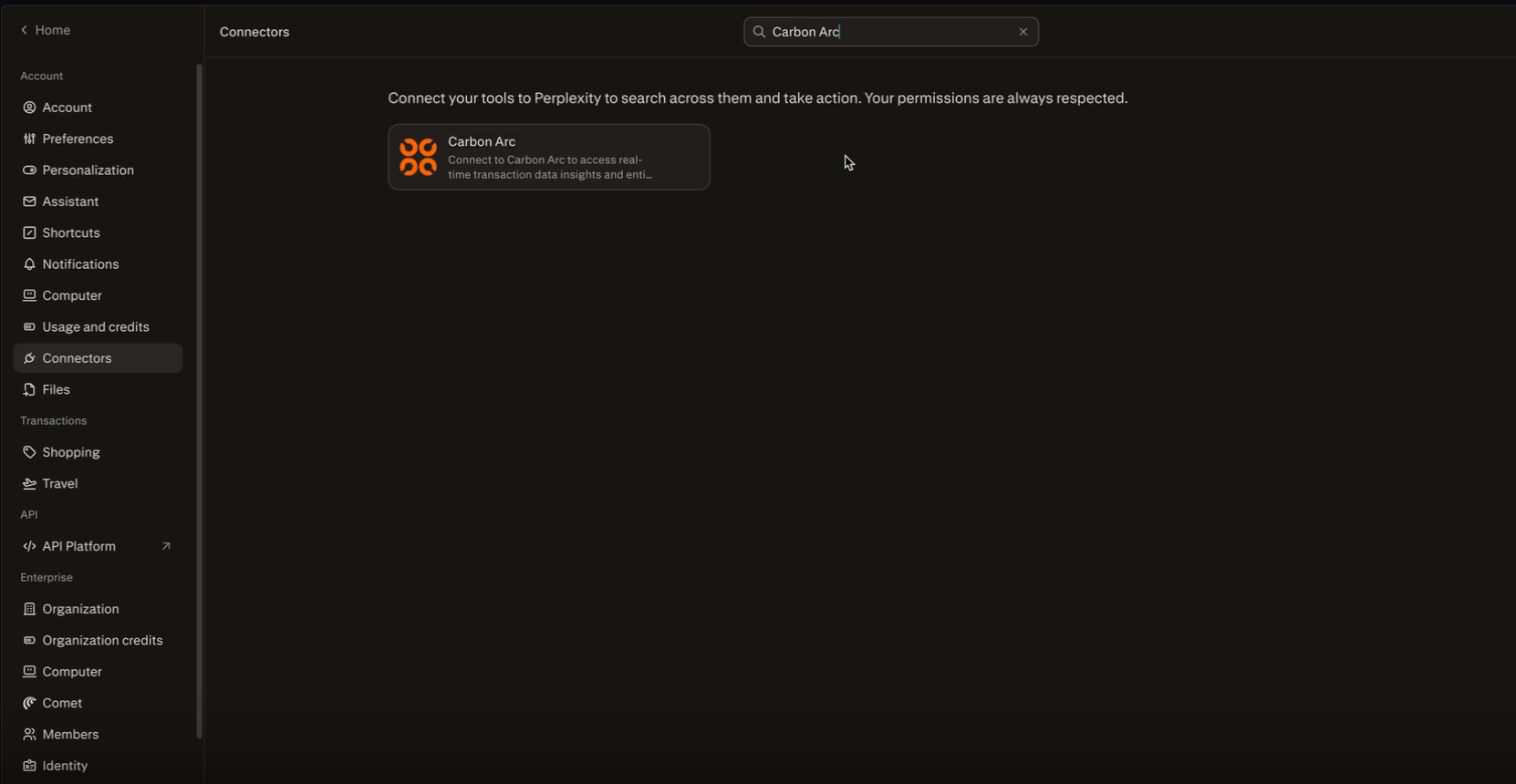1516x784 pixels.
Task: Click the Connectors page heading
Action: click(254, 32)
